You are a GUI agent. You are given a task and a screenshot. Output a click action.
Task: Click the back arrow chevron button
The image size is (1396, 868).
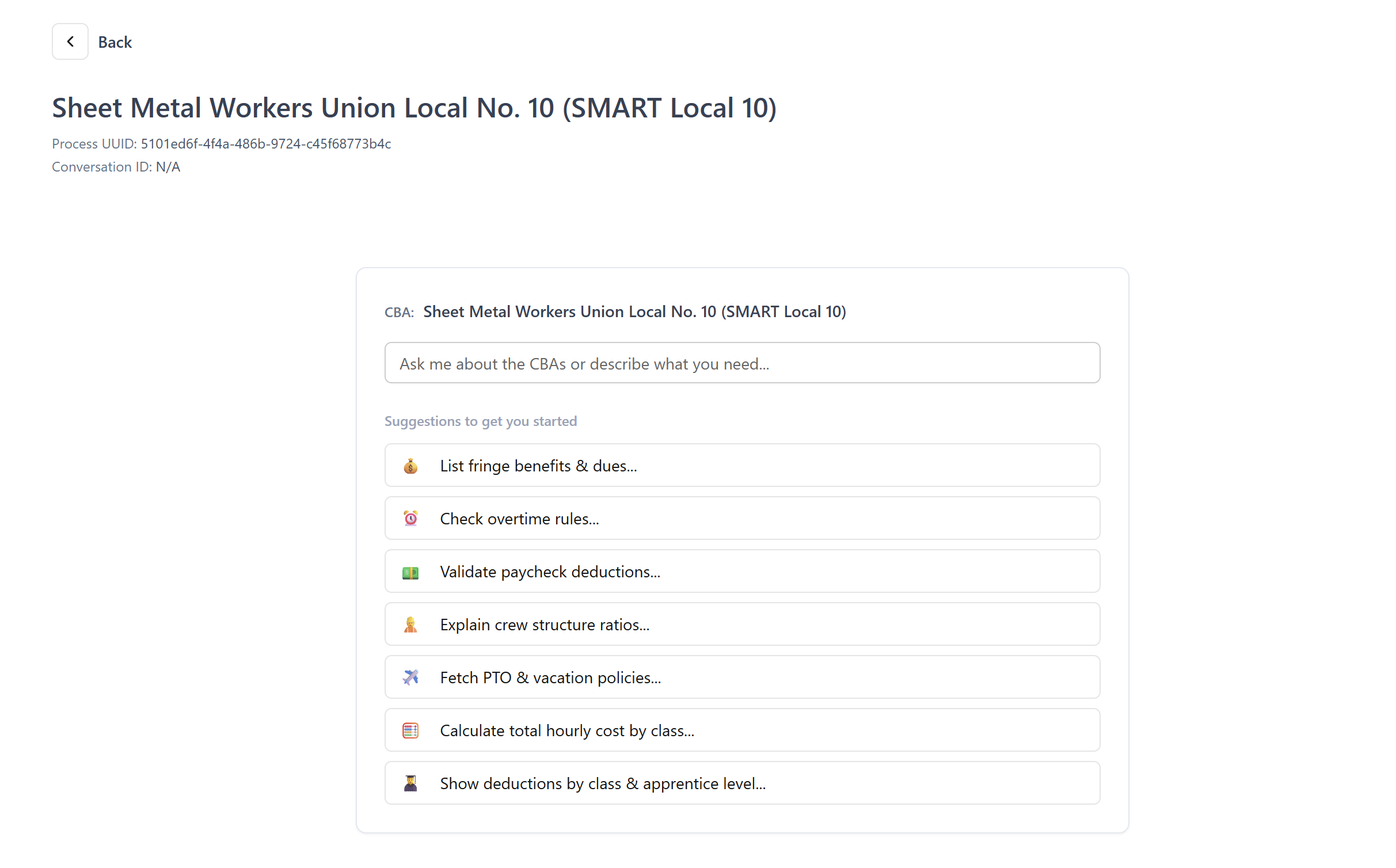point(70,41)
